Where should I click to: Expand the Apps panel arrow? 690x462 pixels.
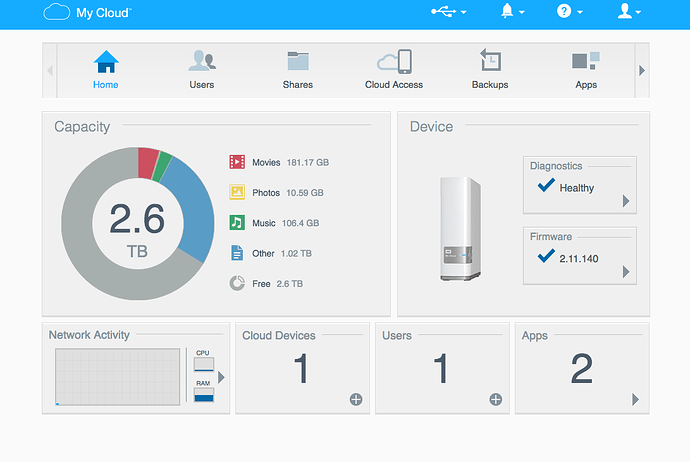635,400
